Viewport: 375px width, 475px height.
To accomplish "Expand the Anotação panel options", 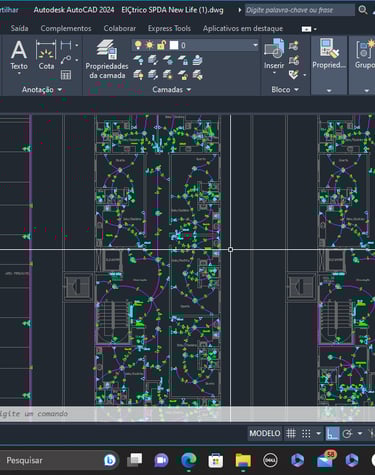I will (42, 89).
